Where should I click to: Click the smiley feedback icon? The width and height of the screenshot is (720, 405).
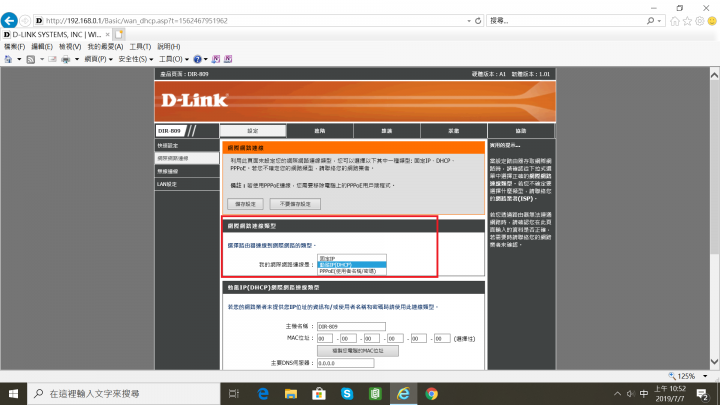pyautogui.click(x=712, y=21)
